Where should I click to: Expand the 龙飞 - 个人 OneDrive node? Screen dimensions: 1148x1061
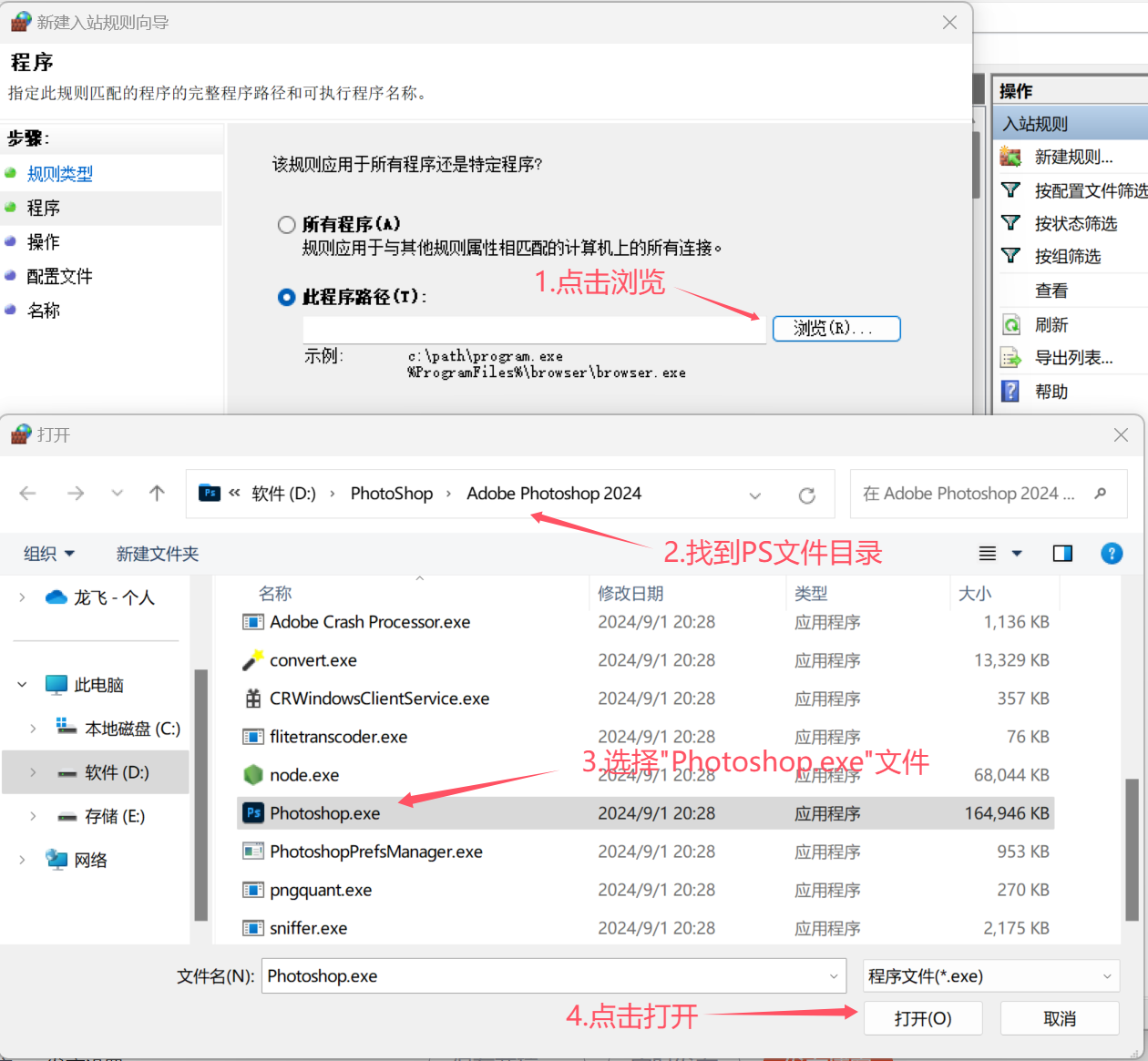pyautogui.click(x=22, y=597)
